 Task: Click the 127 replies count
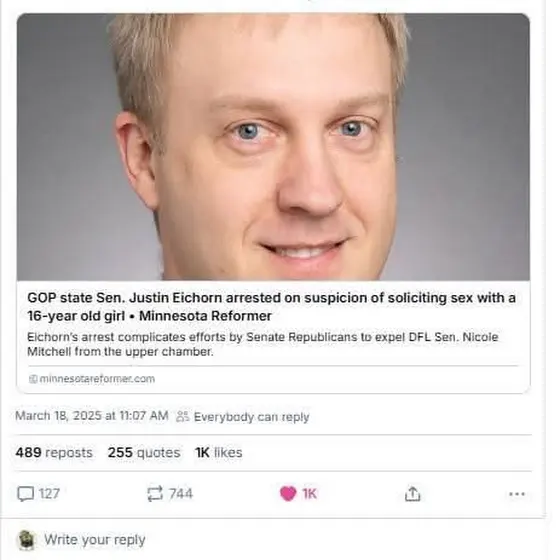pyautogui.click(x=49, y=494)
